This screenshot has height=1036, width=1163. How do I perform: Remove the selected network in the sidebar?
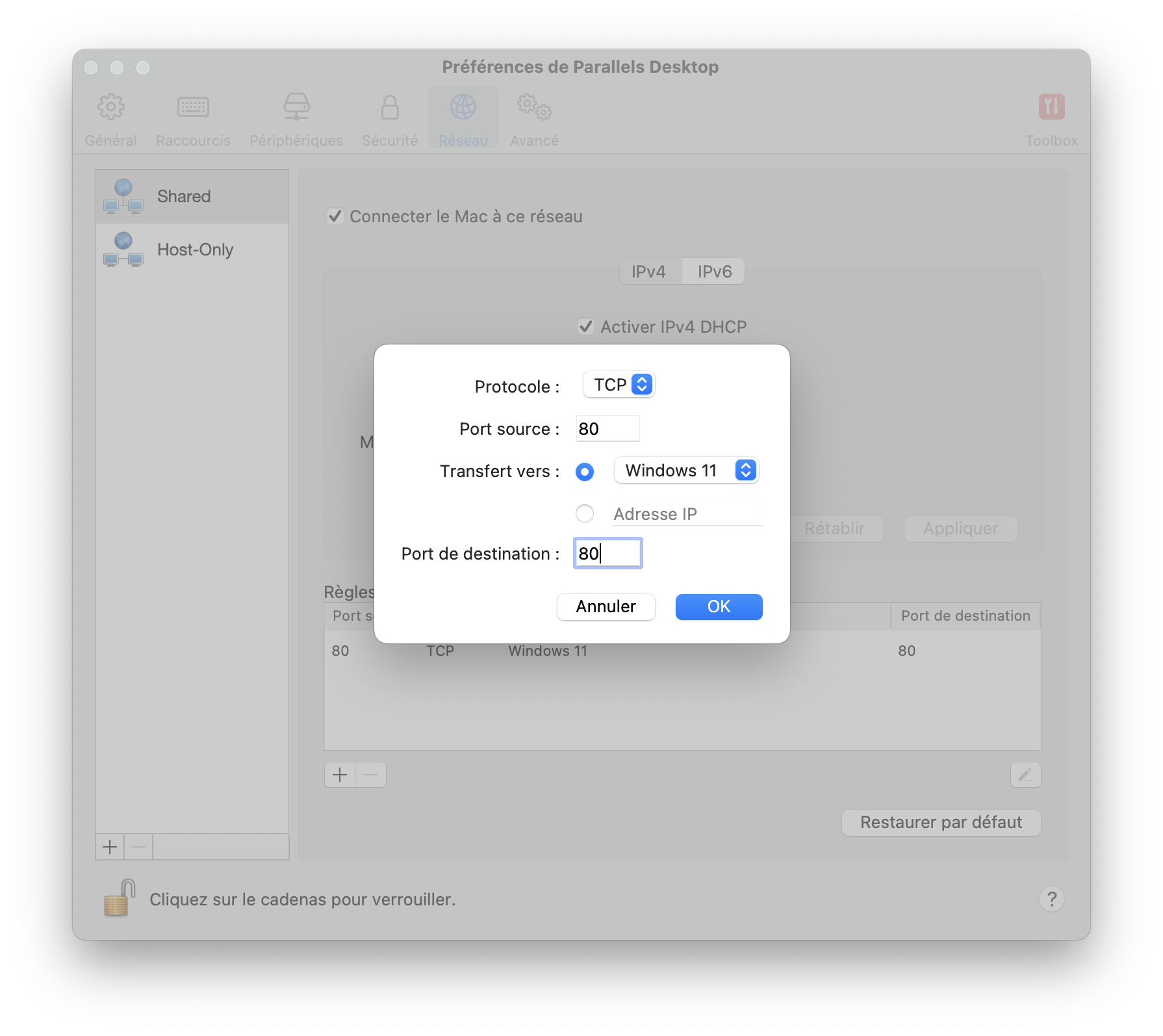(138, 847)
